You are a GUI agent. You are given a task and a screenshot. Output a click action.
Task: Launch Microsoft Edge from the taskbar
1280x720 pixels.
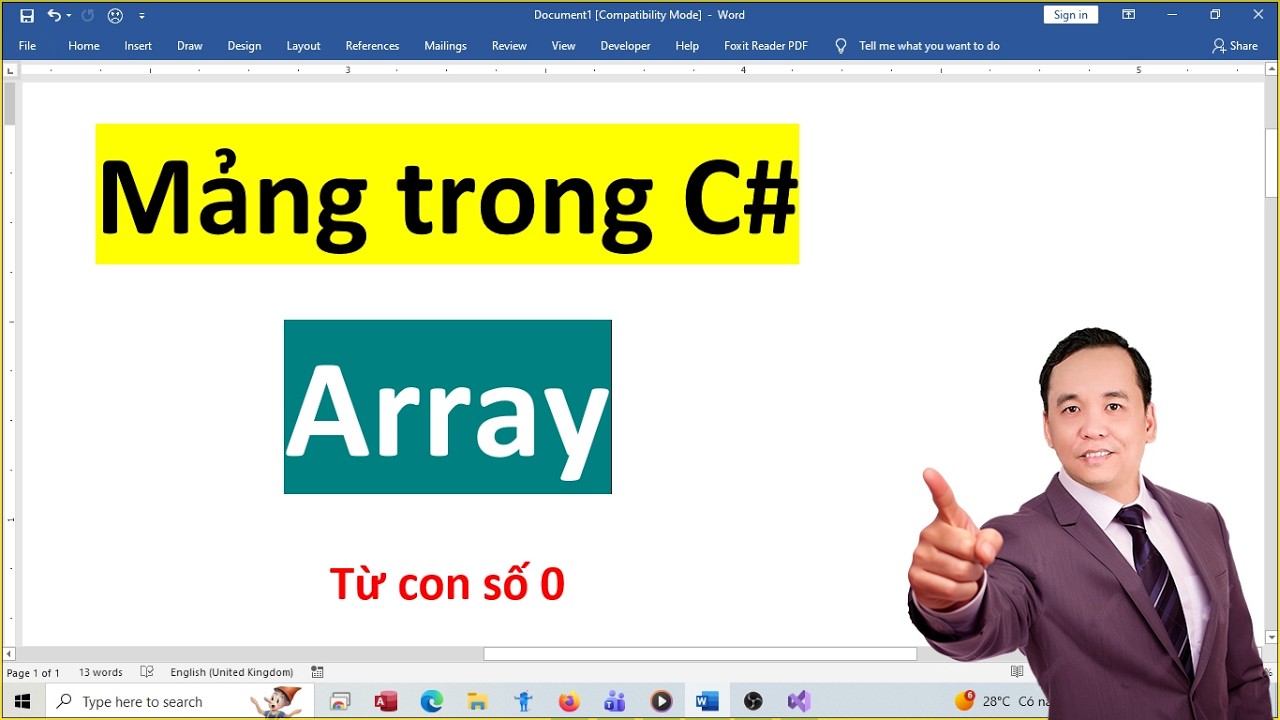(x=432, y=701)
